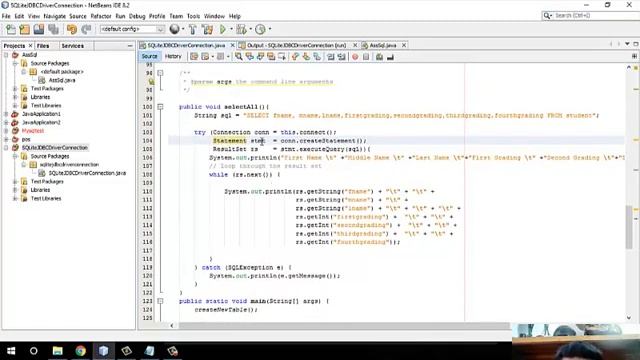Screen dimensions: 640x360
Task: Minimize the Projects window panel
Action: tap(130, 46)
